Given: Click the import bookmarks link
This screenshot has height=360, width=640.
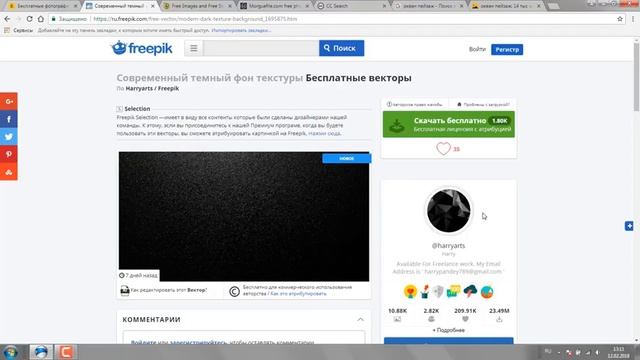Looking at the screenshot, I should tap(241, 30).
